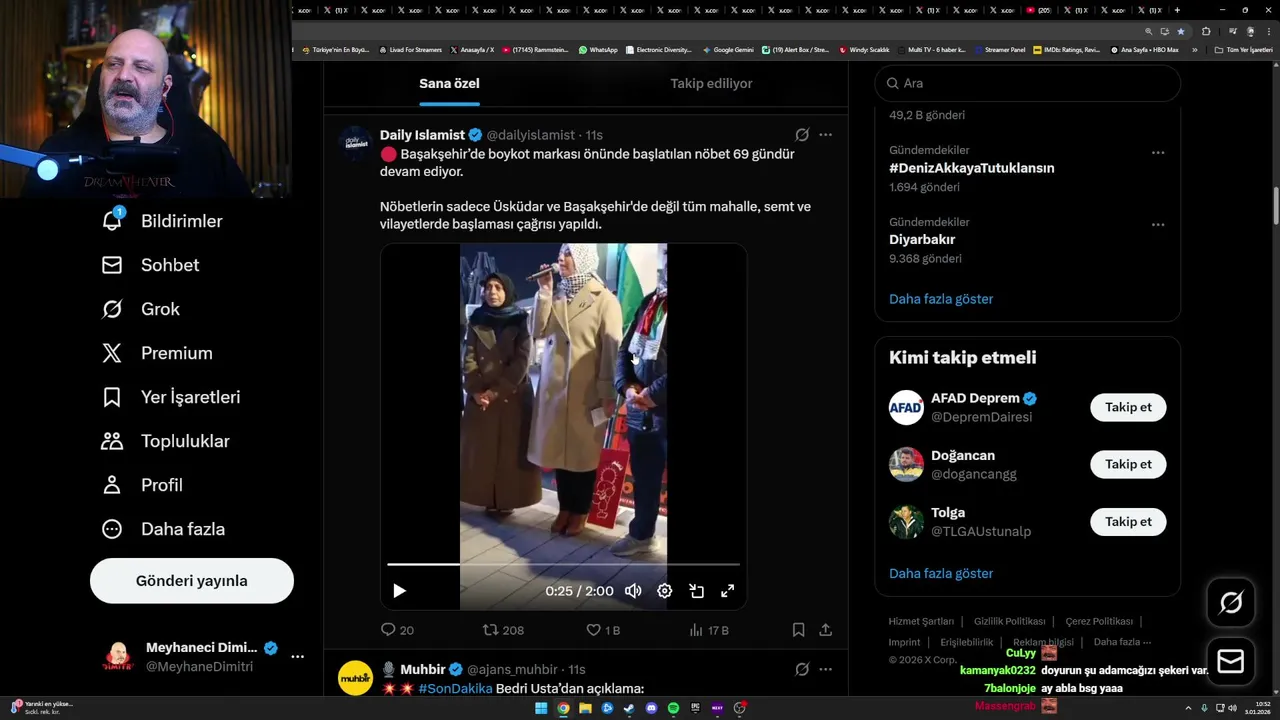The image size is (1280, 720).
Task: Open floating messages envelope button
Action: (1231, 662)
